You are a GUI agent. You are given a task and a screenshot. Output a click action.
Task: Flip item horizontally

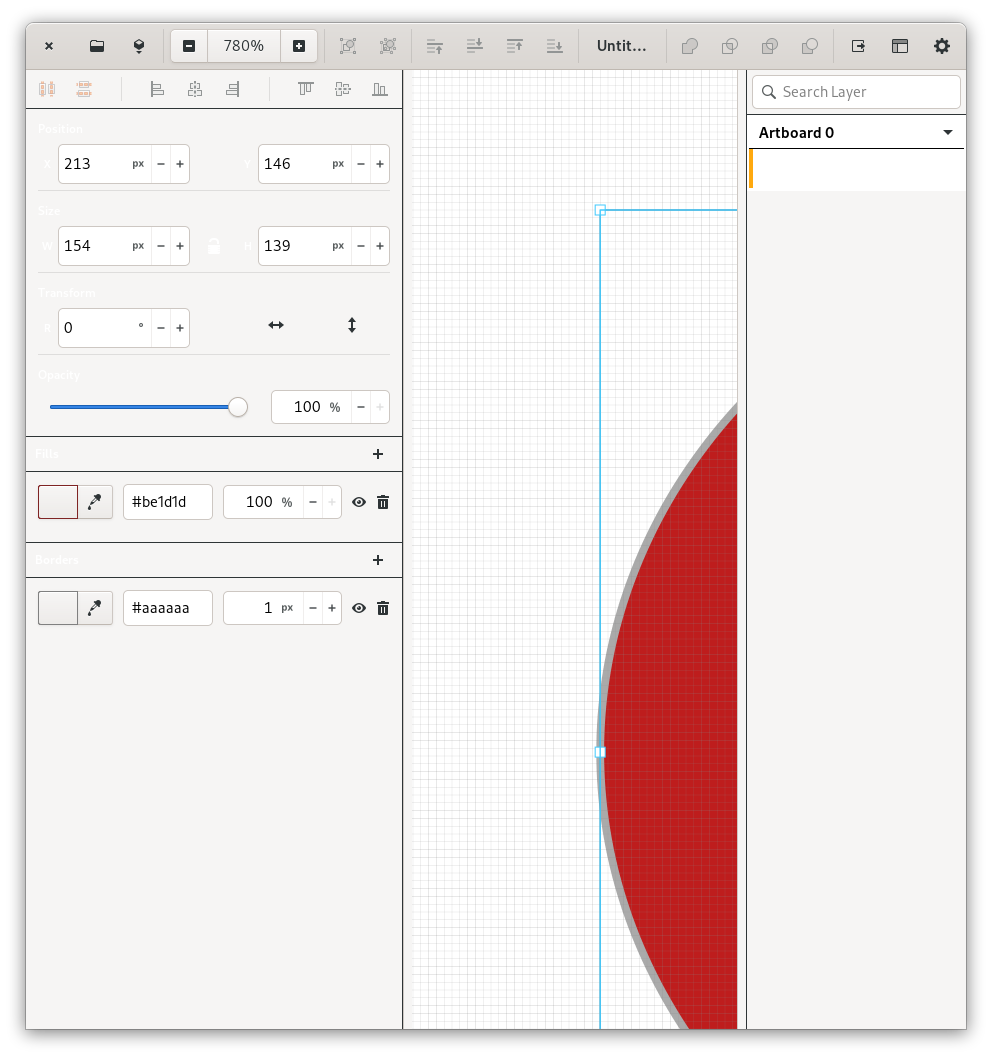click(x=276, y=325)
